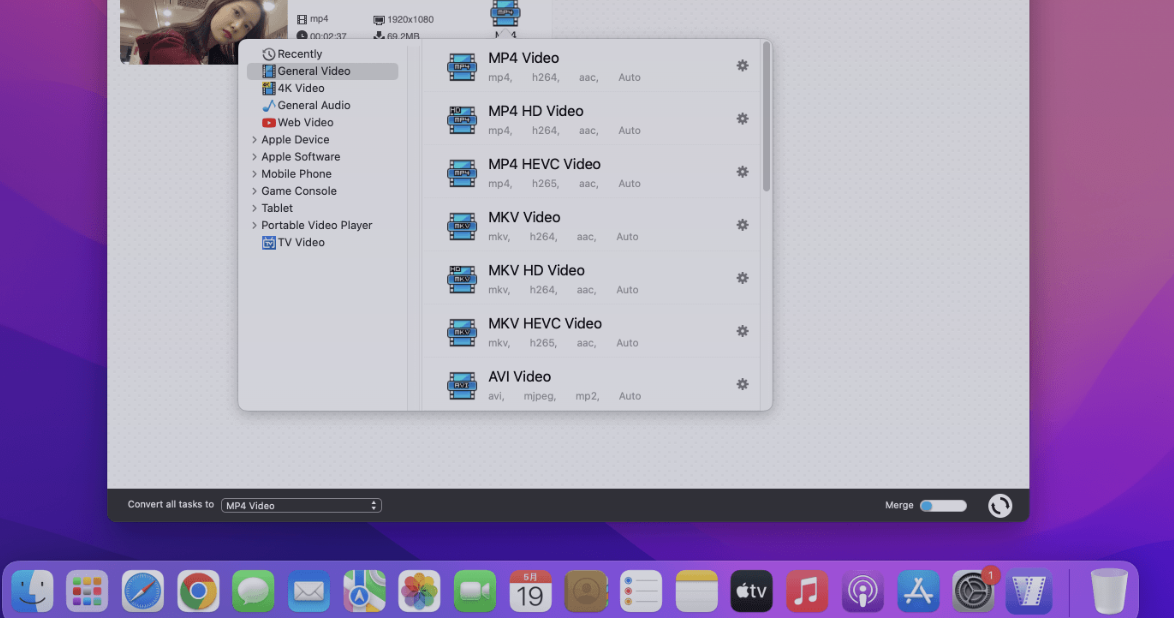Image resolution: width=1174 pixels, height=618 pixels.
Task: Click the MKV HEVC Video format icon
Action: pos(462,333)
